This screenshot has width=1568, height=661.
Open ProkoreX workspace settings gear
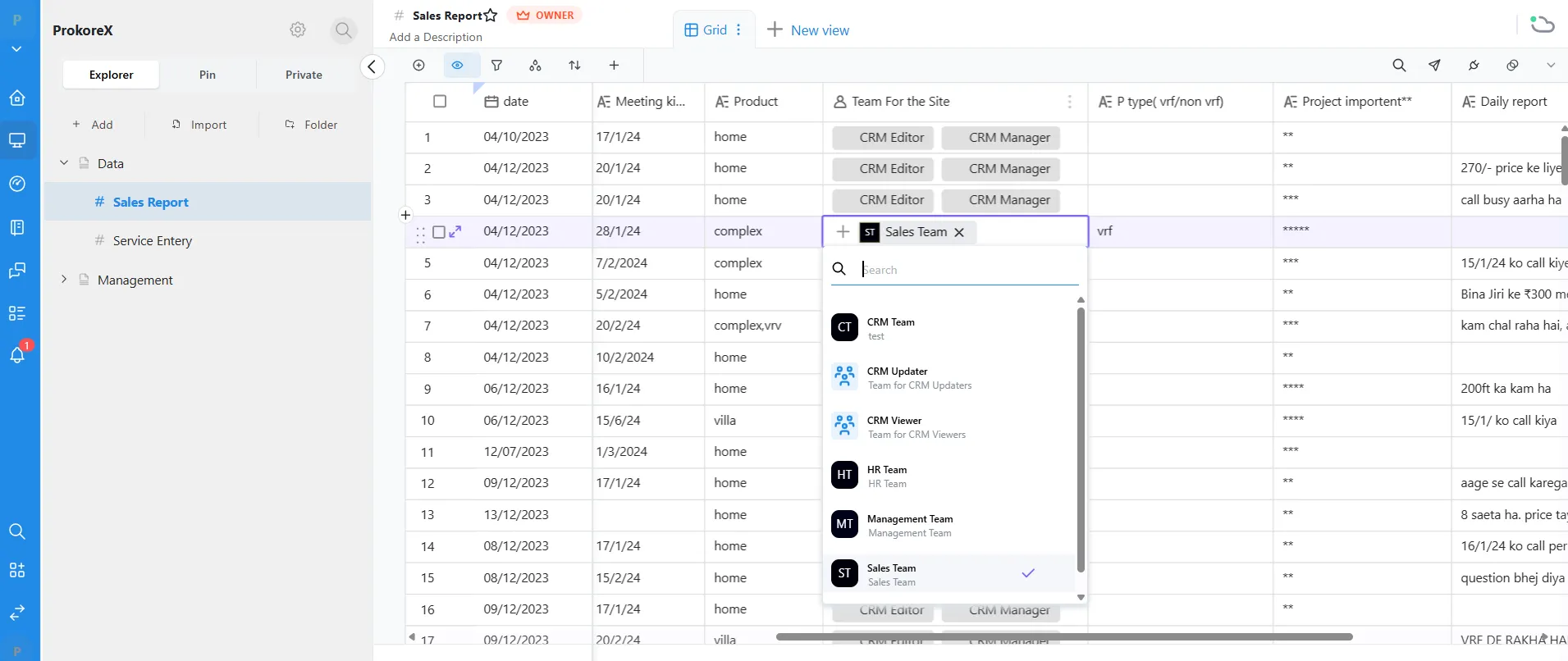tap(298, 30)
